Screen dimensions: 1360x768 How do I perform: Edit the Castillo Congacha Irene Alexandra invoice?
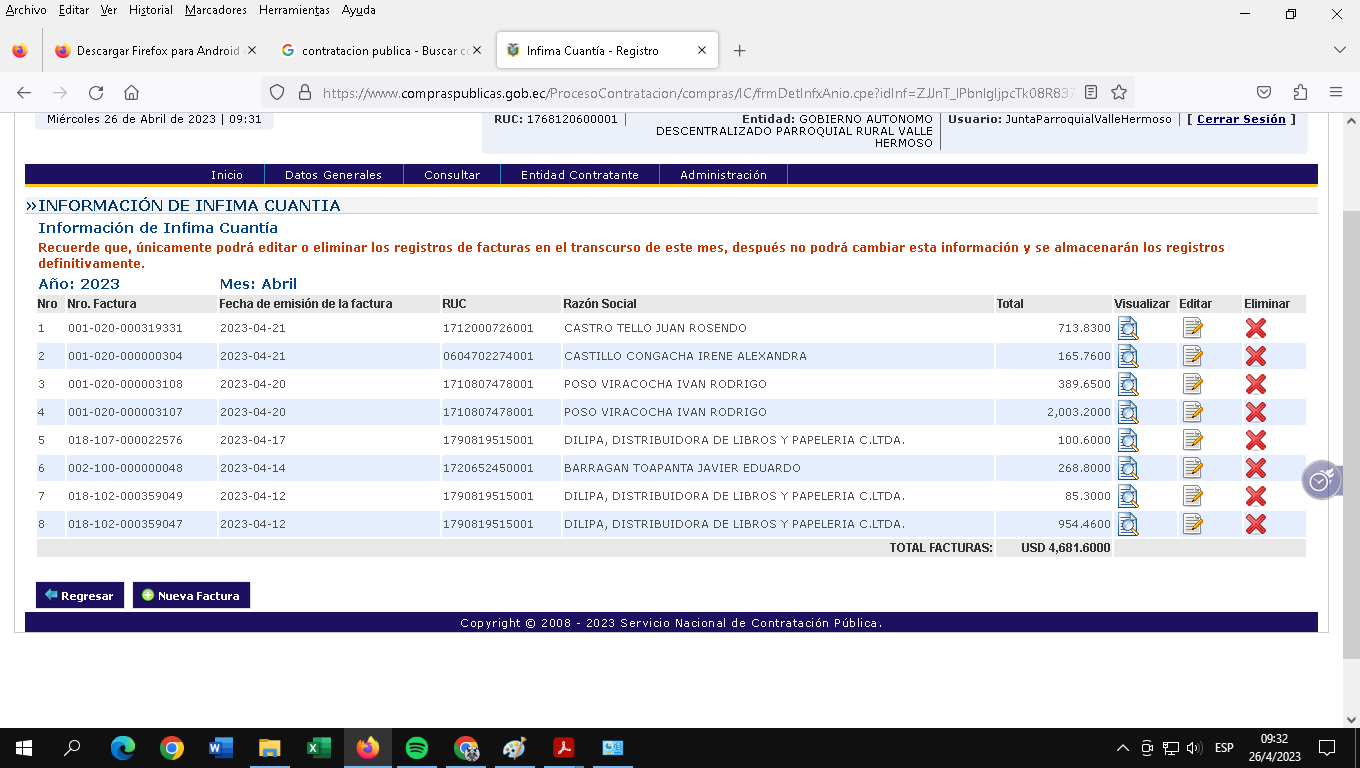1192,356
